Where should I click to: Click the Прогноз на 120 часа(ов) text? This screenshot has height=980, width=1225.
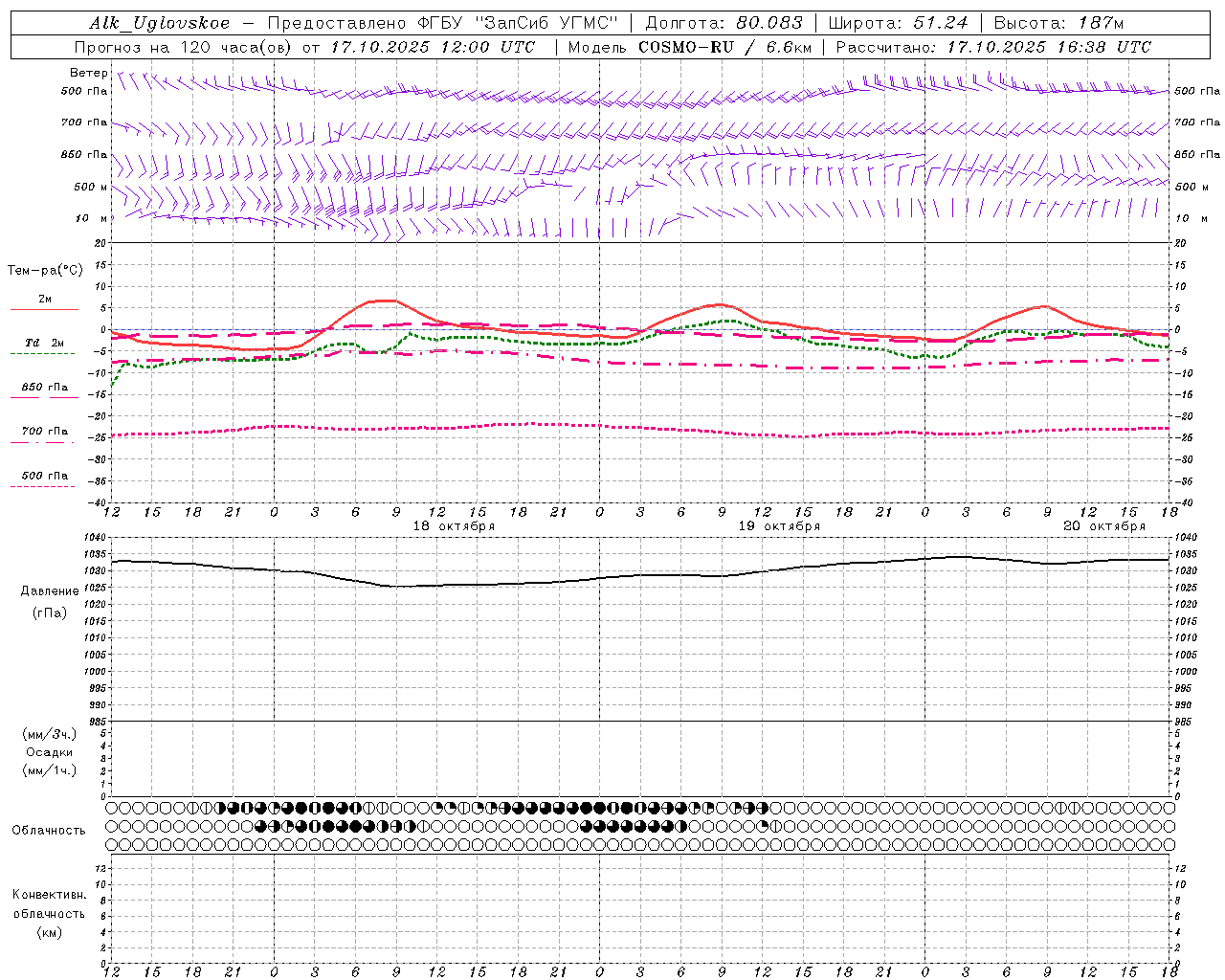(184, 47)
